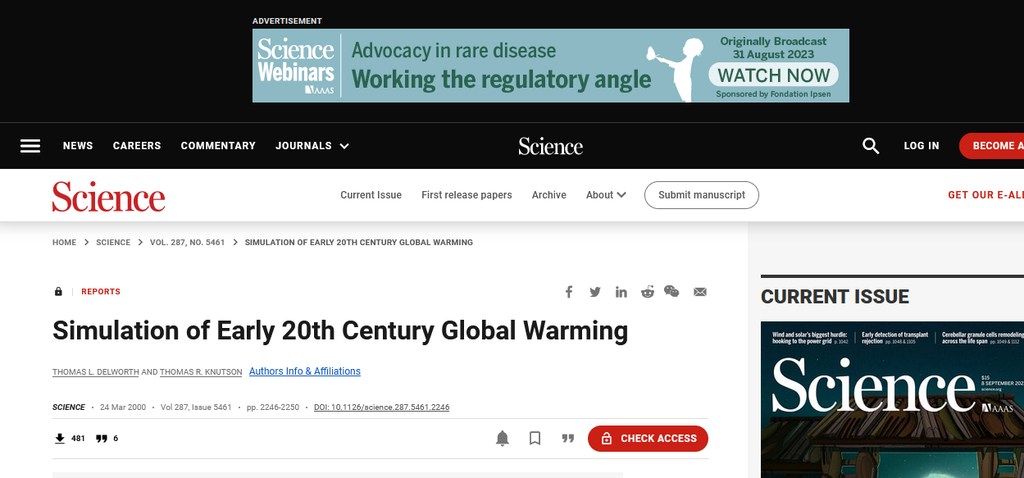Open the Current Issue cover thumbnail
Screen dimensions: 1024x478
tap(892, 399)
